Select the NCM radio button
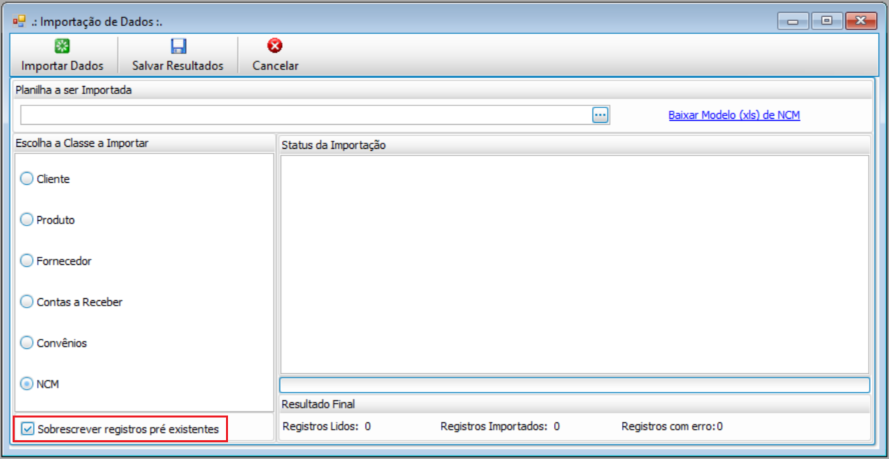This screenshot has width=889, height=459. click(x=27, y=384)
